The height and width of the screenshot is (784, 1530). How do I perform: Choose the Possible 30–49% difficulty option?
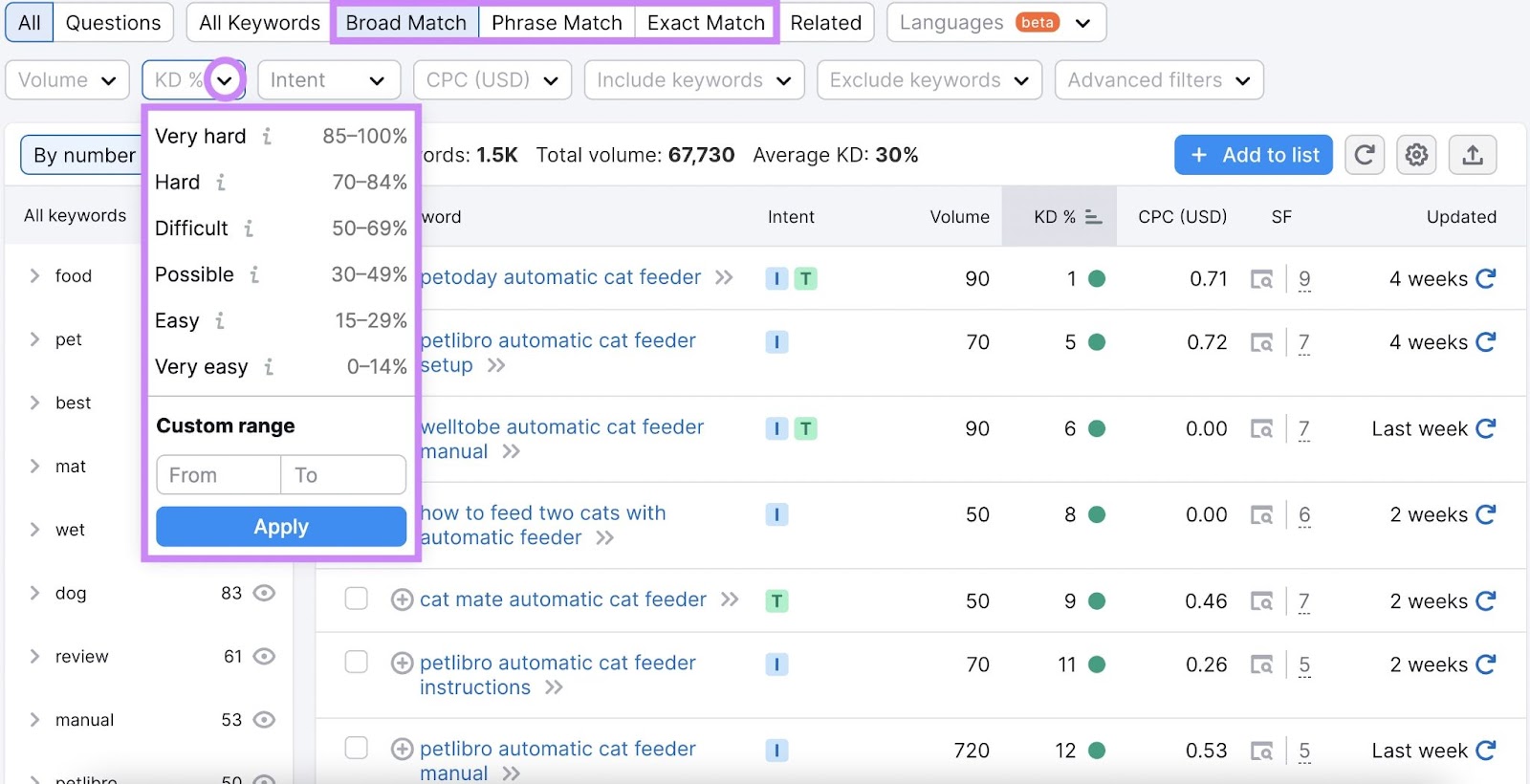click(281, 274)
